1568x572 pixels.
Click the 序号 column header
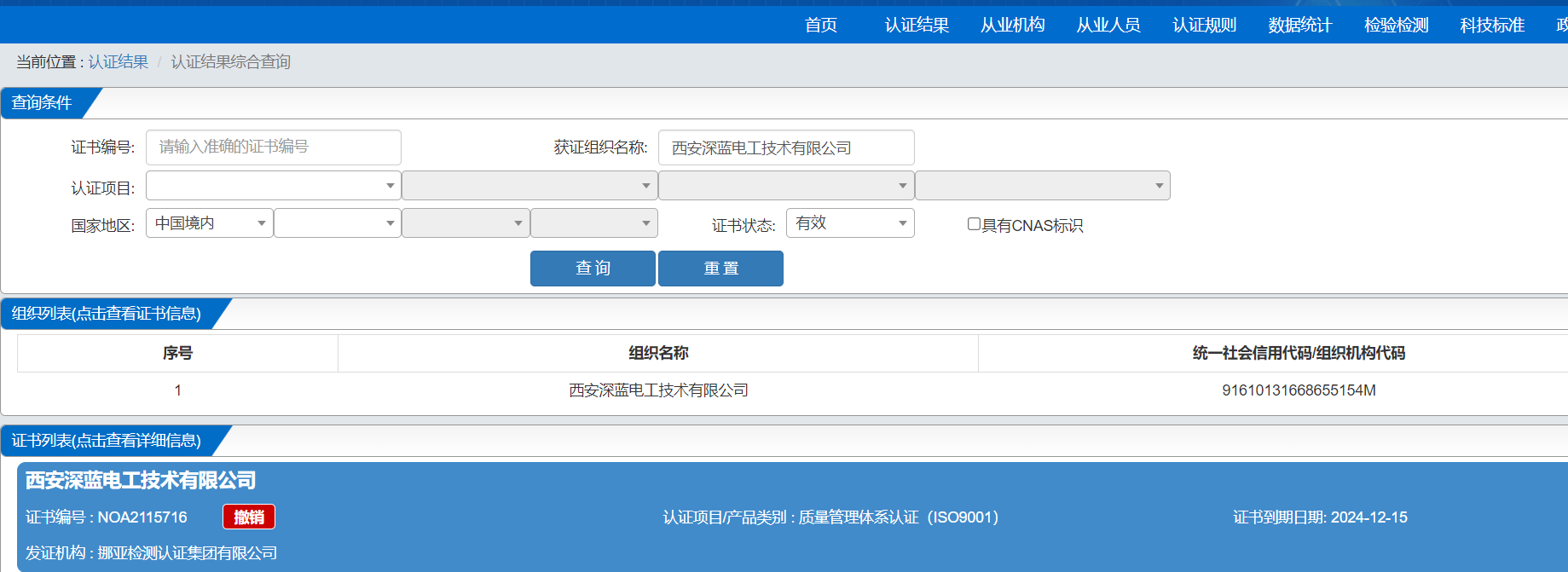pos(177,353)
